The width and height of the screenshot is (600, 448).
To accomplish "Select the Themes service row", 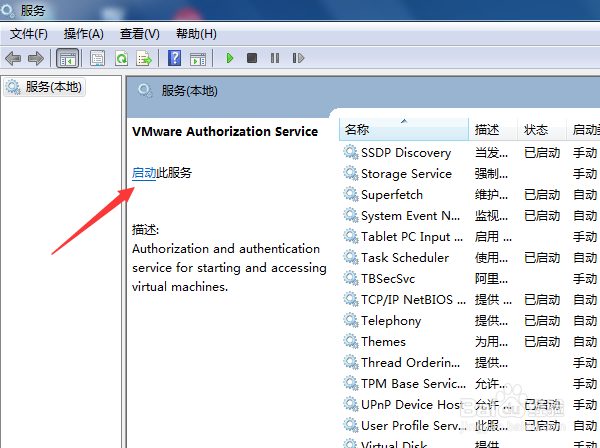I will coord(469,342).
